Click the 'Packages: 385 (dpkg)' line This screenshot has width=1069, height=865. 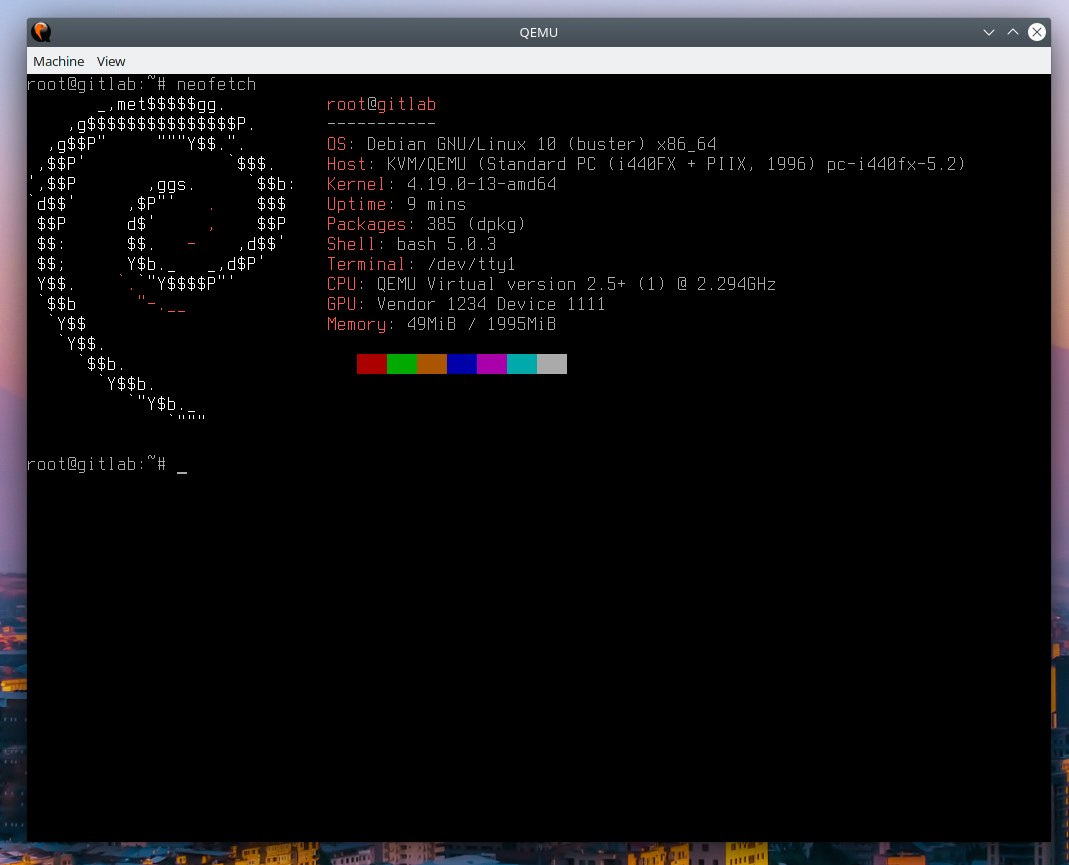(x=426, y=224)
